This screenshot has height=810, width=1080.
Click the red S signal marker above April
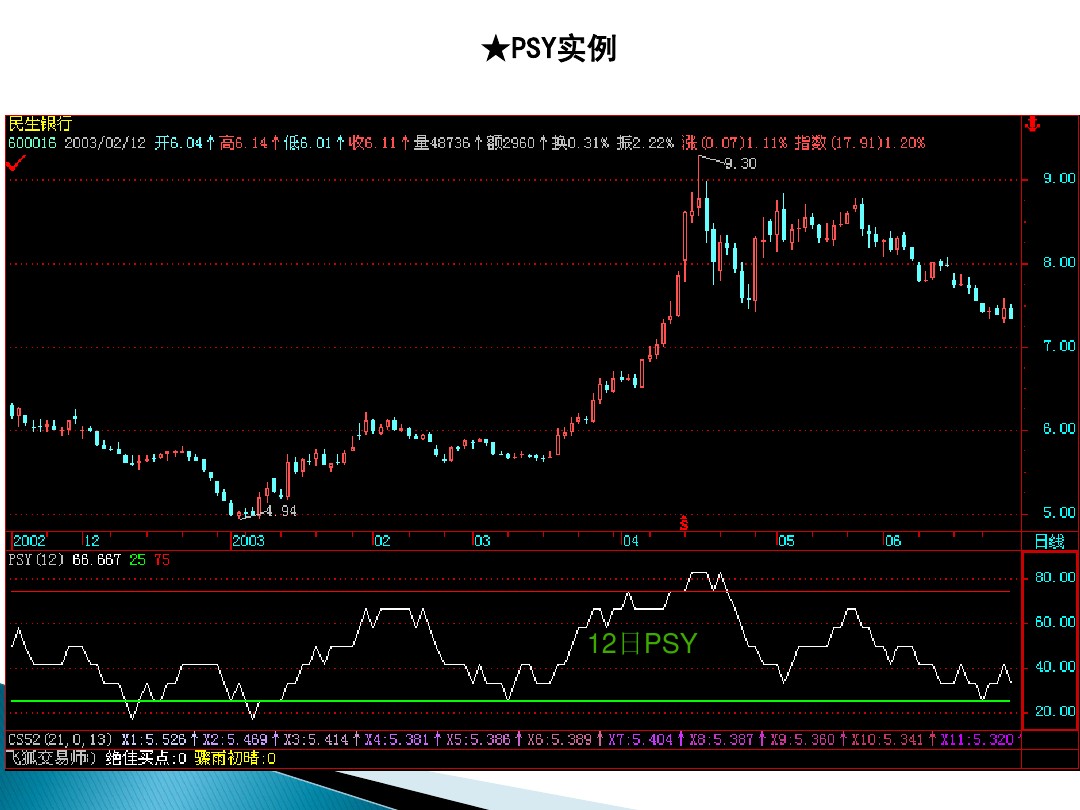point(683,522)
